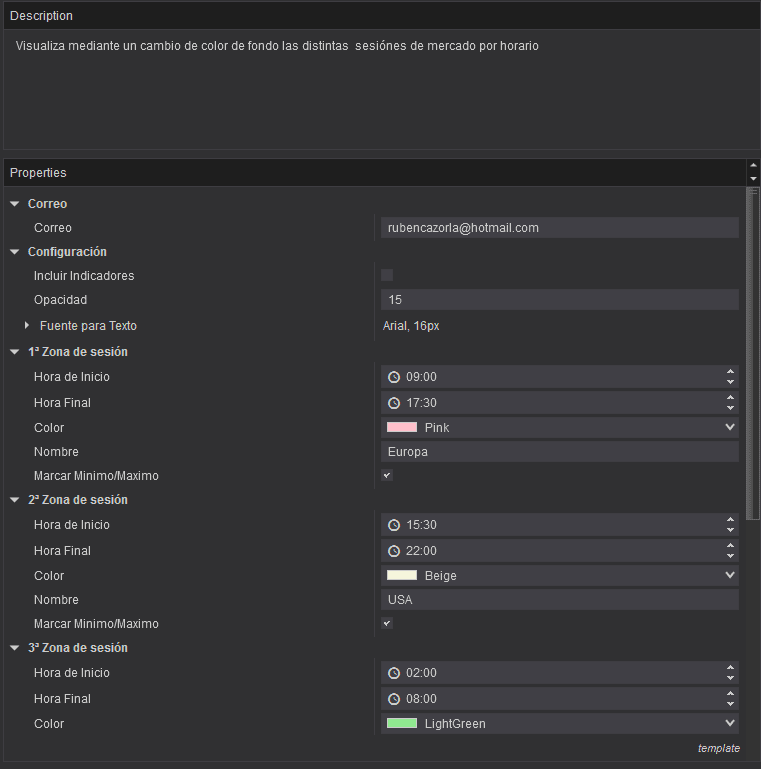Open the Pink color dropdown
The width and height of the screenshot is (761, 769).
click(730, 427)
